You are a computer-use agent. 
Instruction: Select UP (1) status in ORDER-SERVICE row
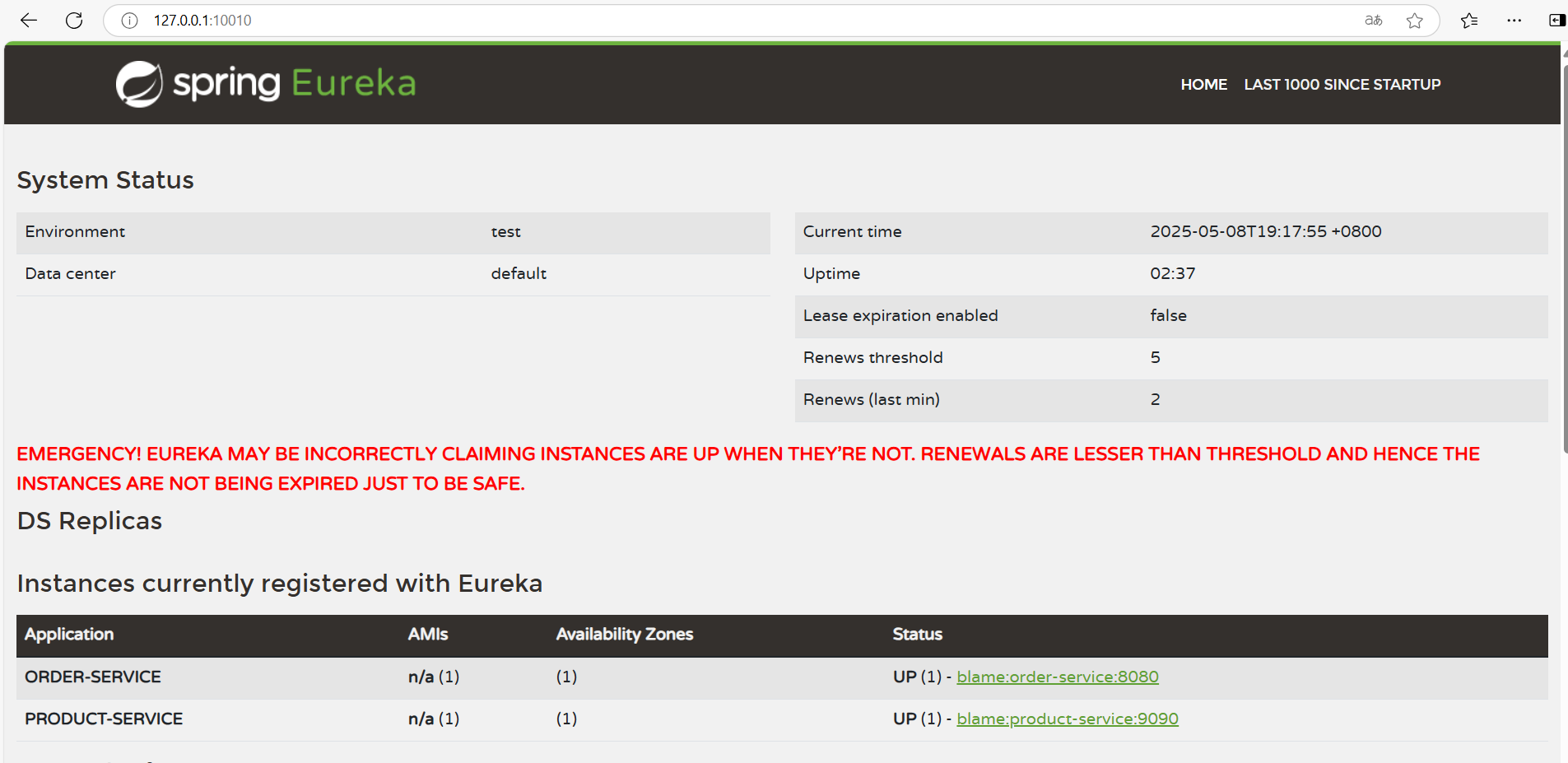[917, 677]
